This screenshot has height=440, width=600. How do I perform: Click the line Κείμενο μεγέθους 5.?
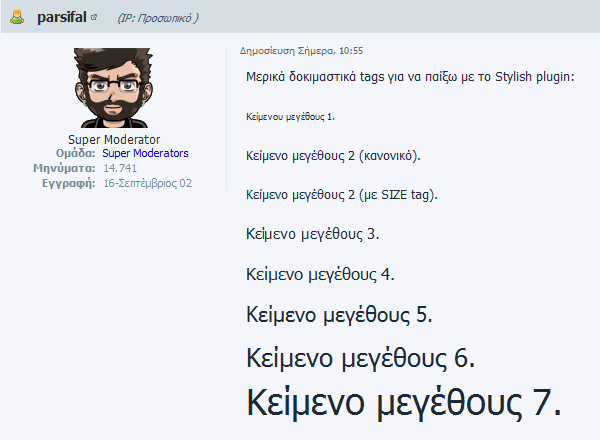point(339,315)
